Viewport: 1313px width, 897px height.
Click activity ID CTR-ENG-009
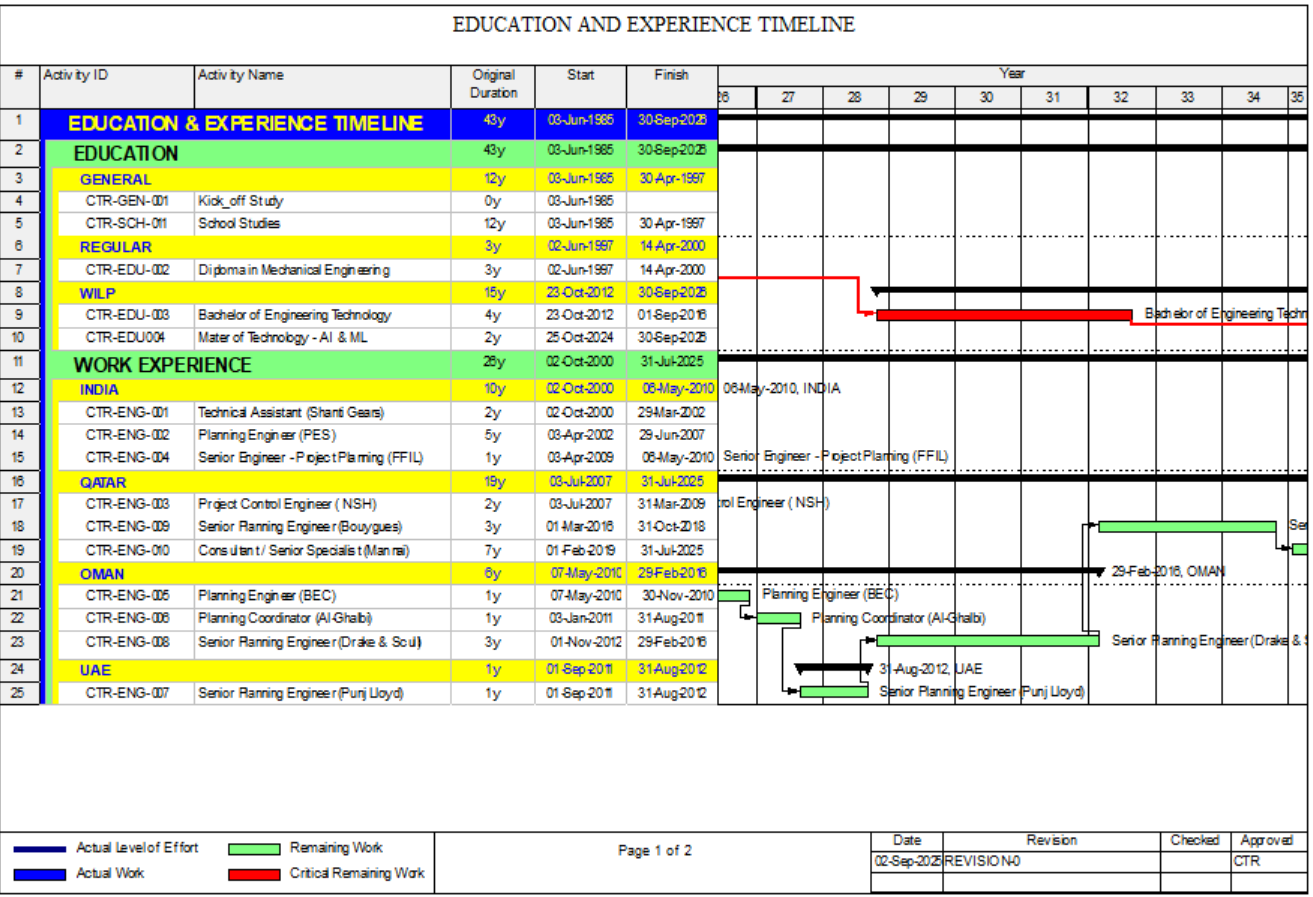tap(126, 526)
